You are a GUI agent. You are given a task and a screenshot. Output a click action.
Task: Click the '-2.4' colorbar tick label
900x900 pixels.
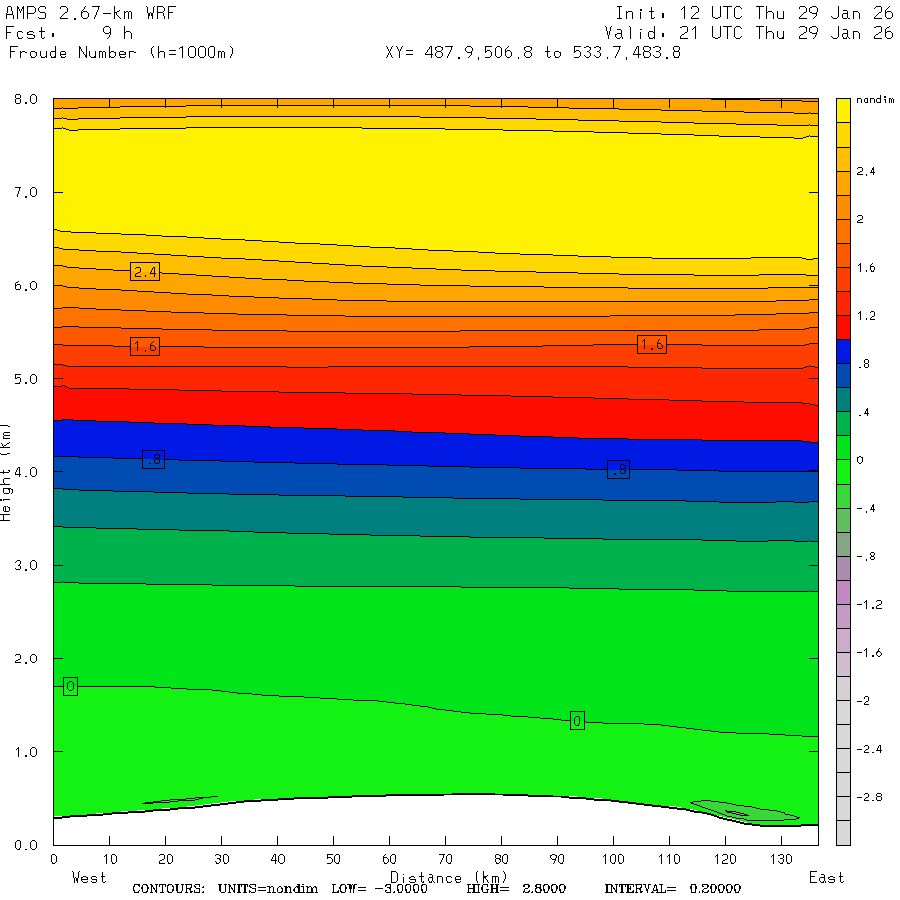pyautogui.click(x=870, y=749)
